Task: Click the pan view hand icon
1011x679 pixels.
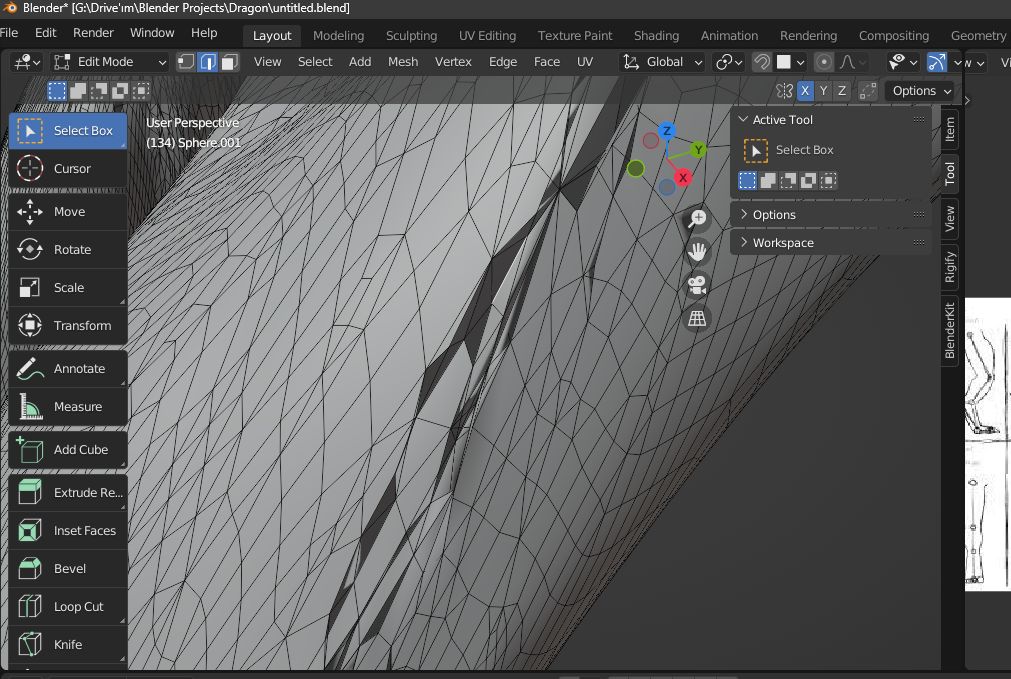Action: tap(697, 251)
